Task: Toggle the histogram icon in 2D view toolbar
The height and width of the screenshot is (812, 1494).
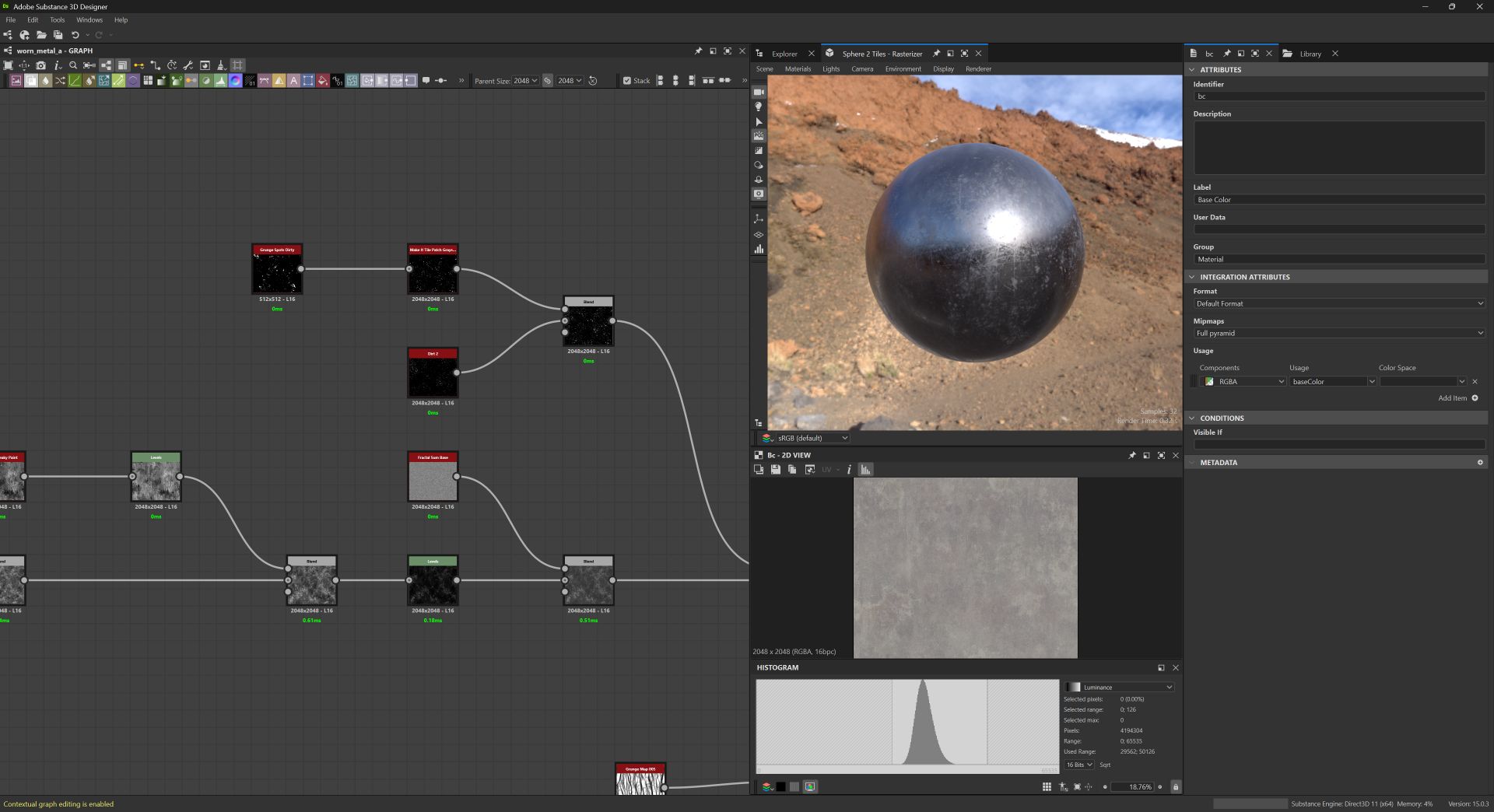Action: (x=865, y=470)
